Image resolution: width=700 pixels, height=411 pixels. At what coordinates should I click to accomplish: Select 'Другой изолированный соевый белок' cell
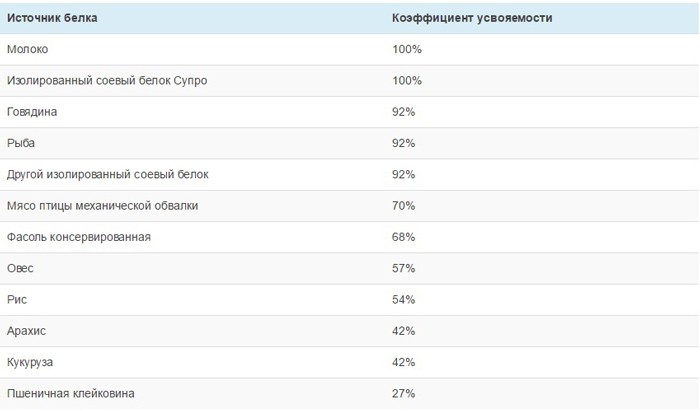[108, 174]
